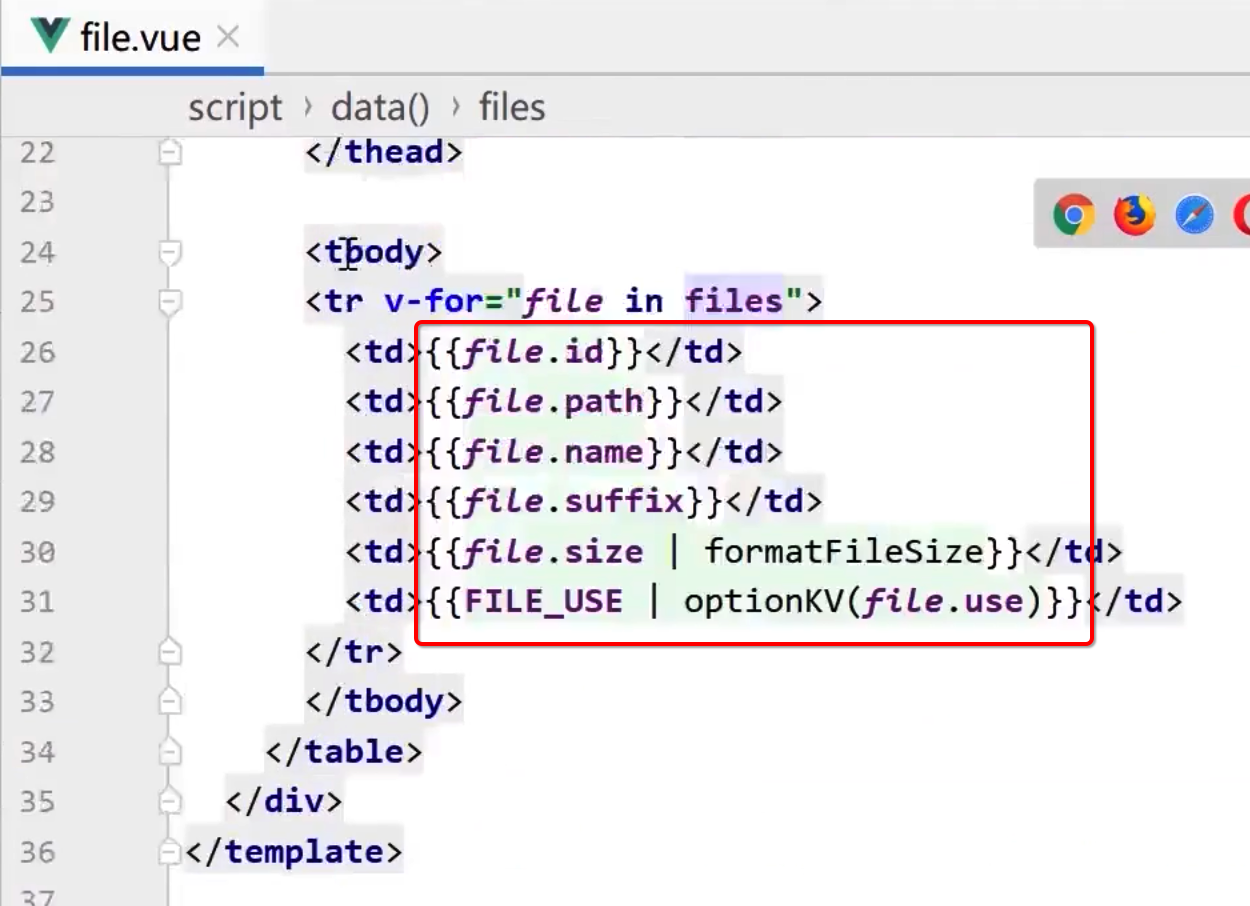Open in Firefox browser icon
Viewport: 1250px width, 906px height.
1134,214
